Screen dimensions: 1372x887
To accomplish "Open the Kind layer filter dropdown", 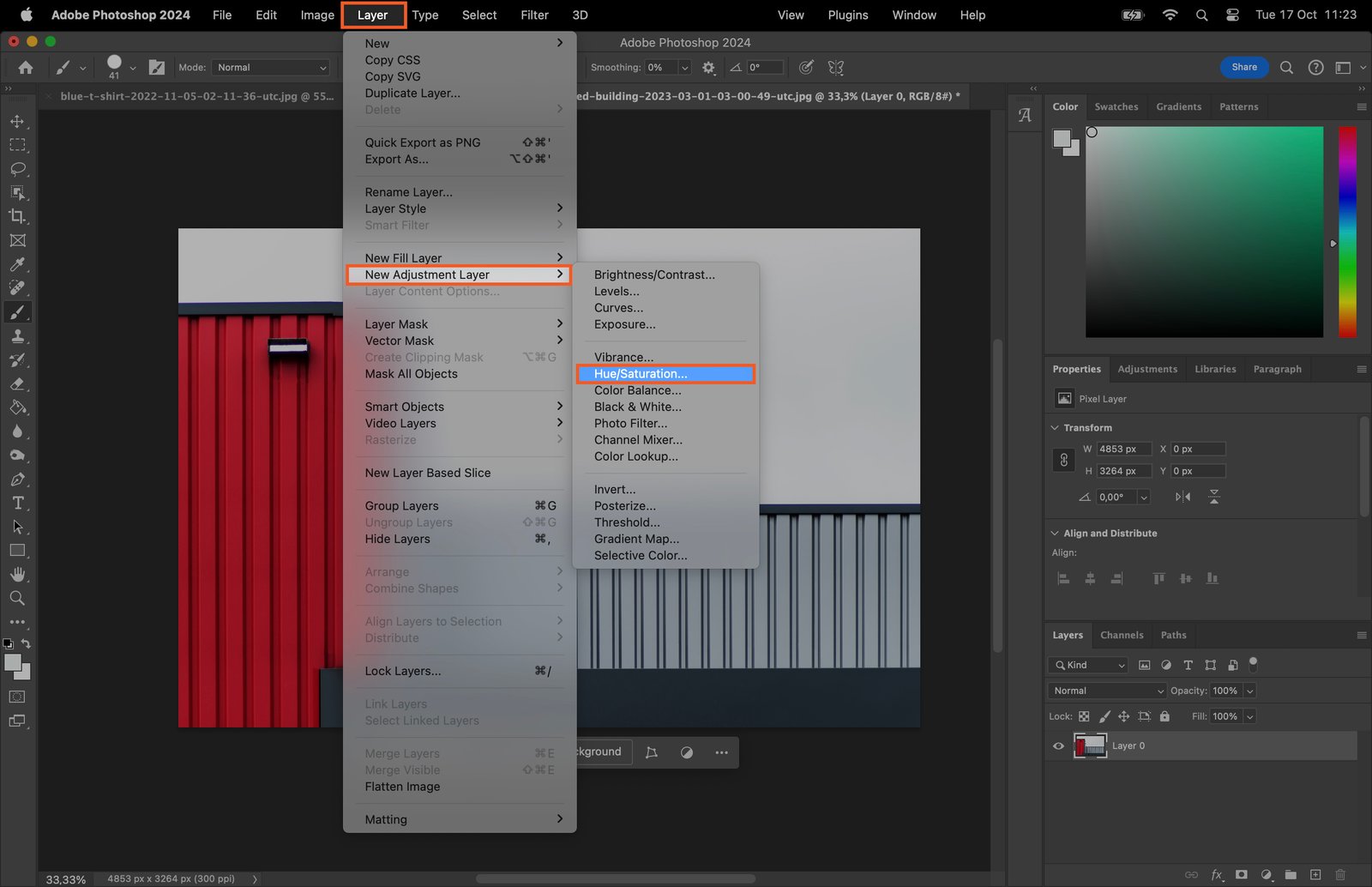I will click(1088, 665).
